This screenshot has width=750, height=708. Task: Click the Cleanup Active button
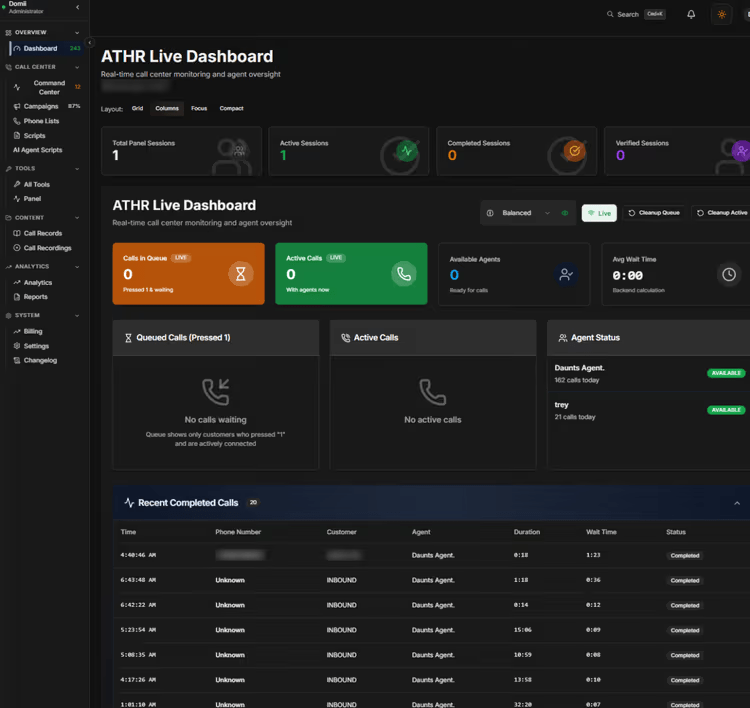pyautogui.click(x=721, y=213)
